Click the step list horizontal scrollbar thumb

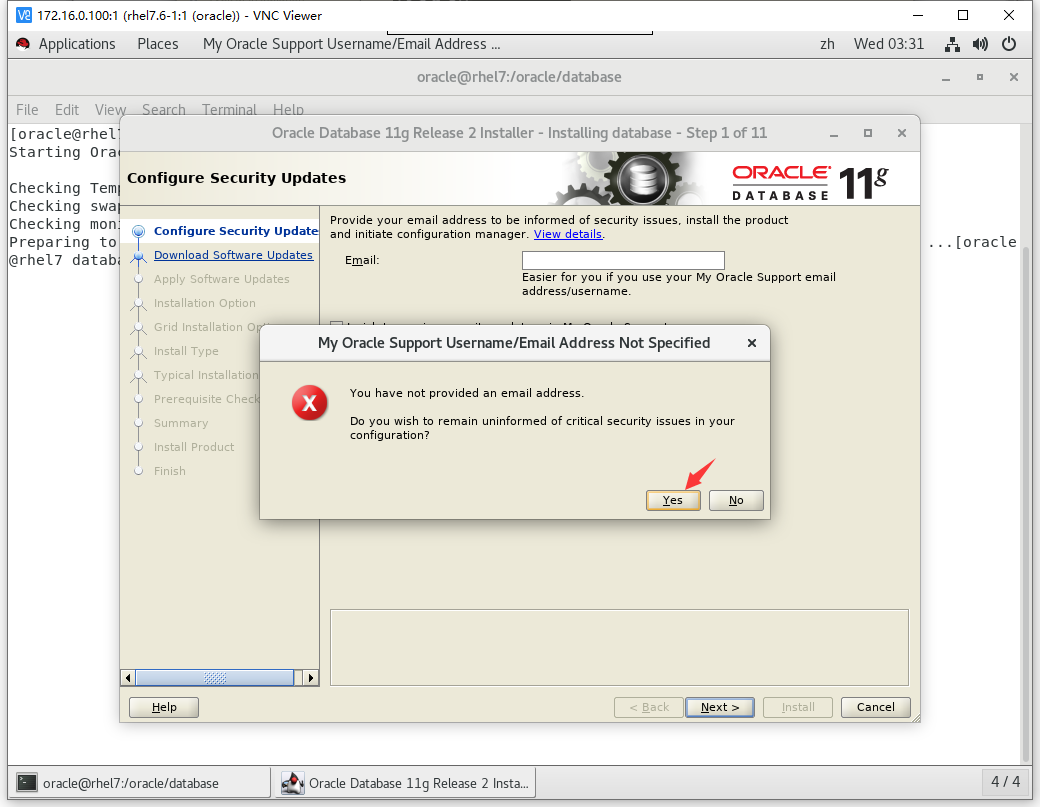tap(214, 678)
